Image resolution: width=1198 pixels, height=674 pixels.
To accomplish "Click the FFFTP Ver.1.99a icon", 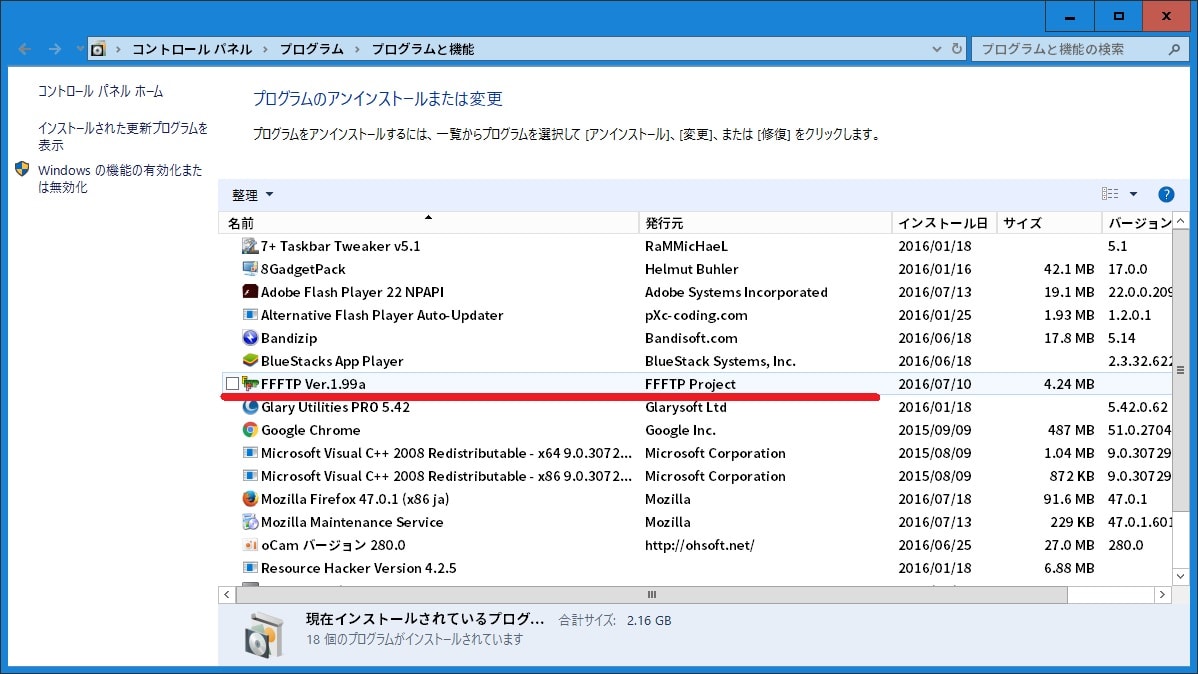I will tap(250, 383).
